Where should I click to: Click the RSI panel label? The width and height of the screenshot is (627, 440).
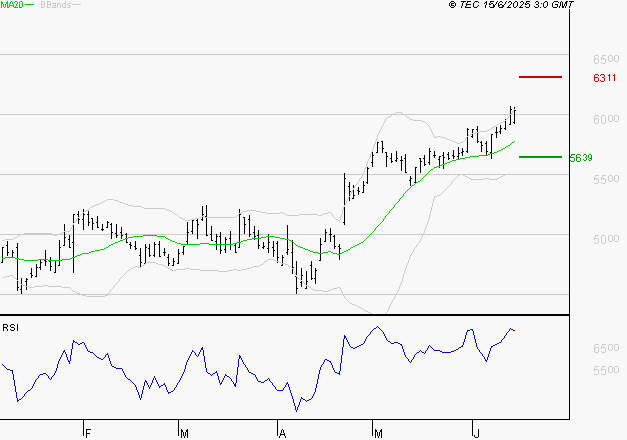click(11, 328)
